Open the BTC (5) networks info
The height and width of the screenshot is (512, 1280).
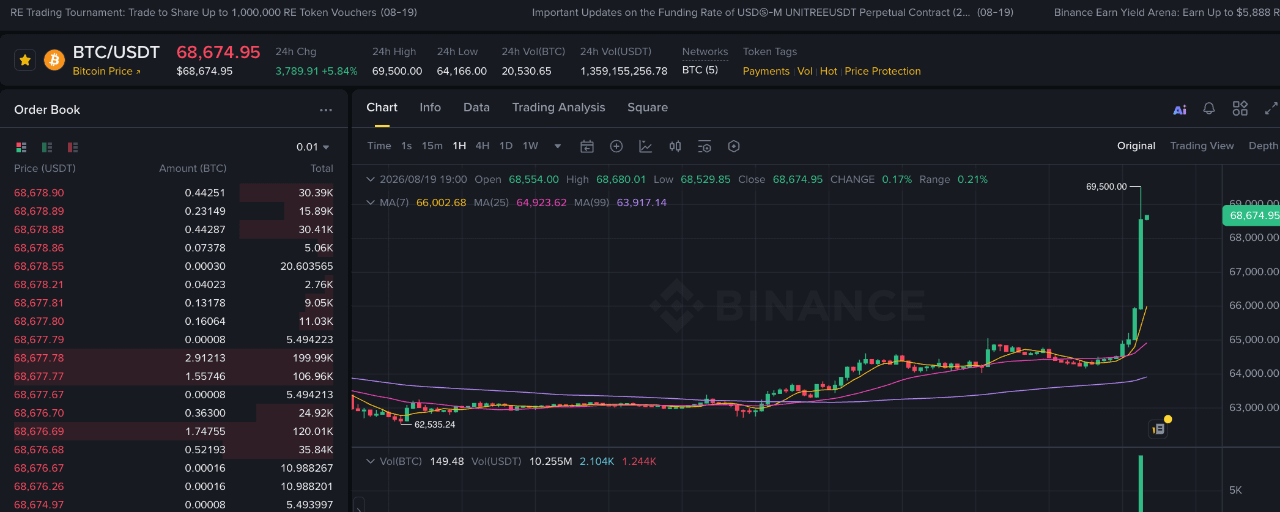point(700,71)
